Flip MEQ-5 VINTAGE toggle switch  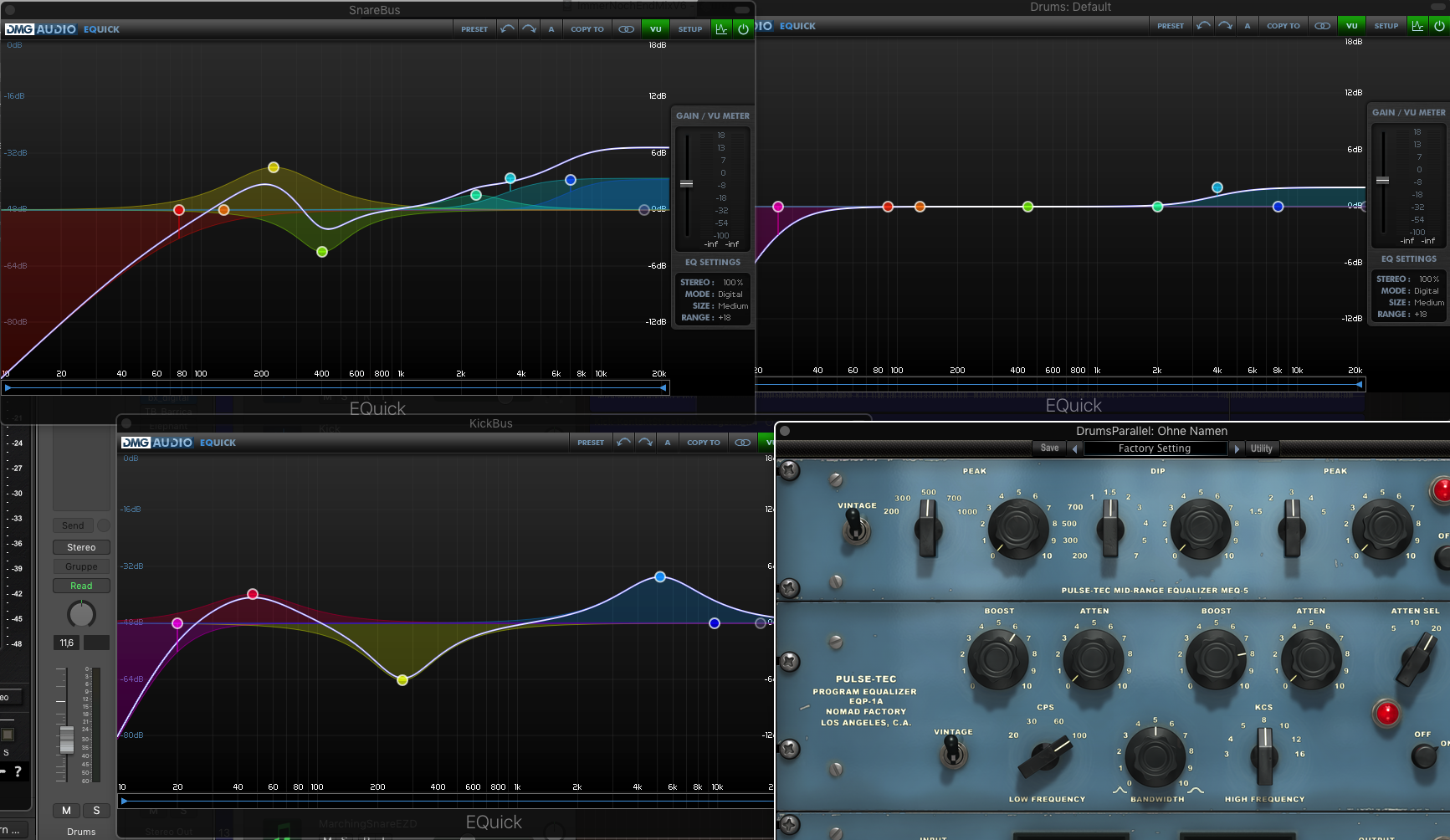point(854,527)
